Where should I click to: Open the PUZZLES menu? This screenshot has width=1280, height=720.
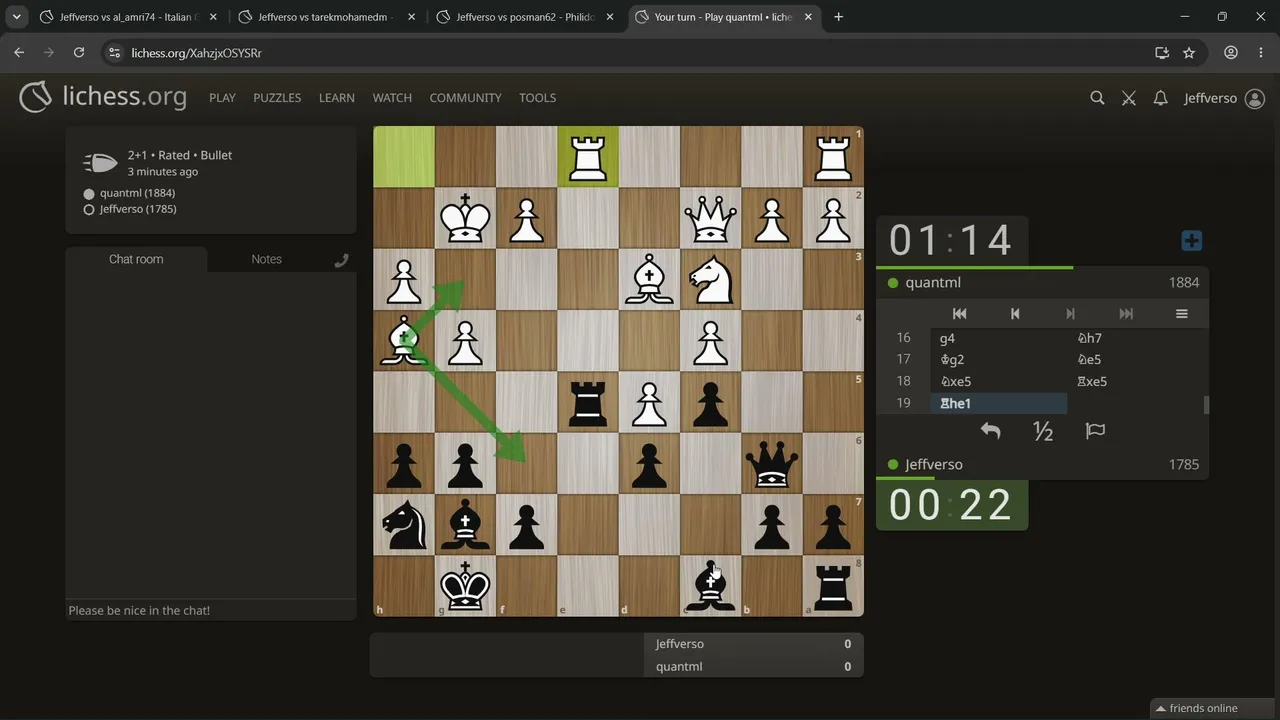tap(277, 98)
